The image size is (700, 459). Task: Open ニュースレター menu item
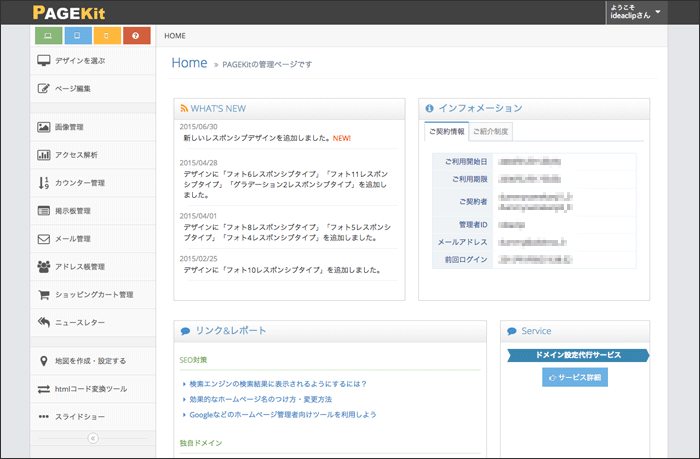point(93,322)
